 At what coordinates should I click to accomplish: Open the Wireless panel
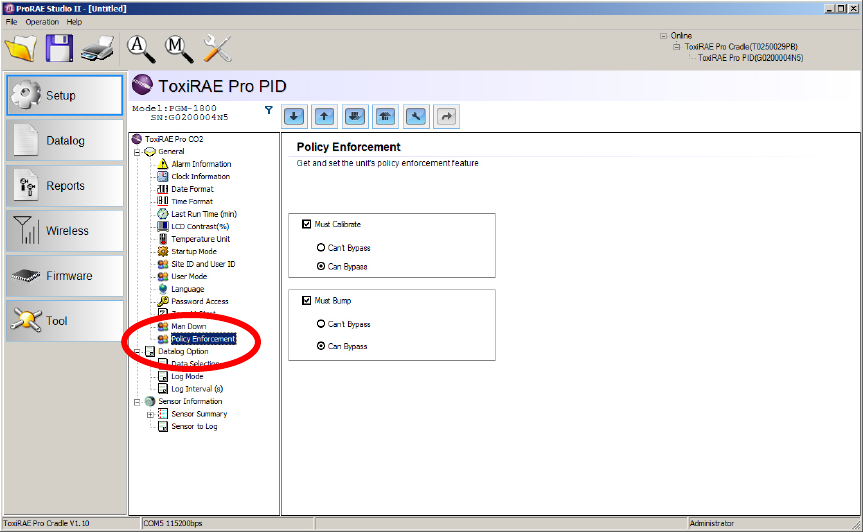[x=64, y=231]
